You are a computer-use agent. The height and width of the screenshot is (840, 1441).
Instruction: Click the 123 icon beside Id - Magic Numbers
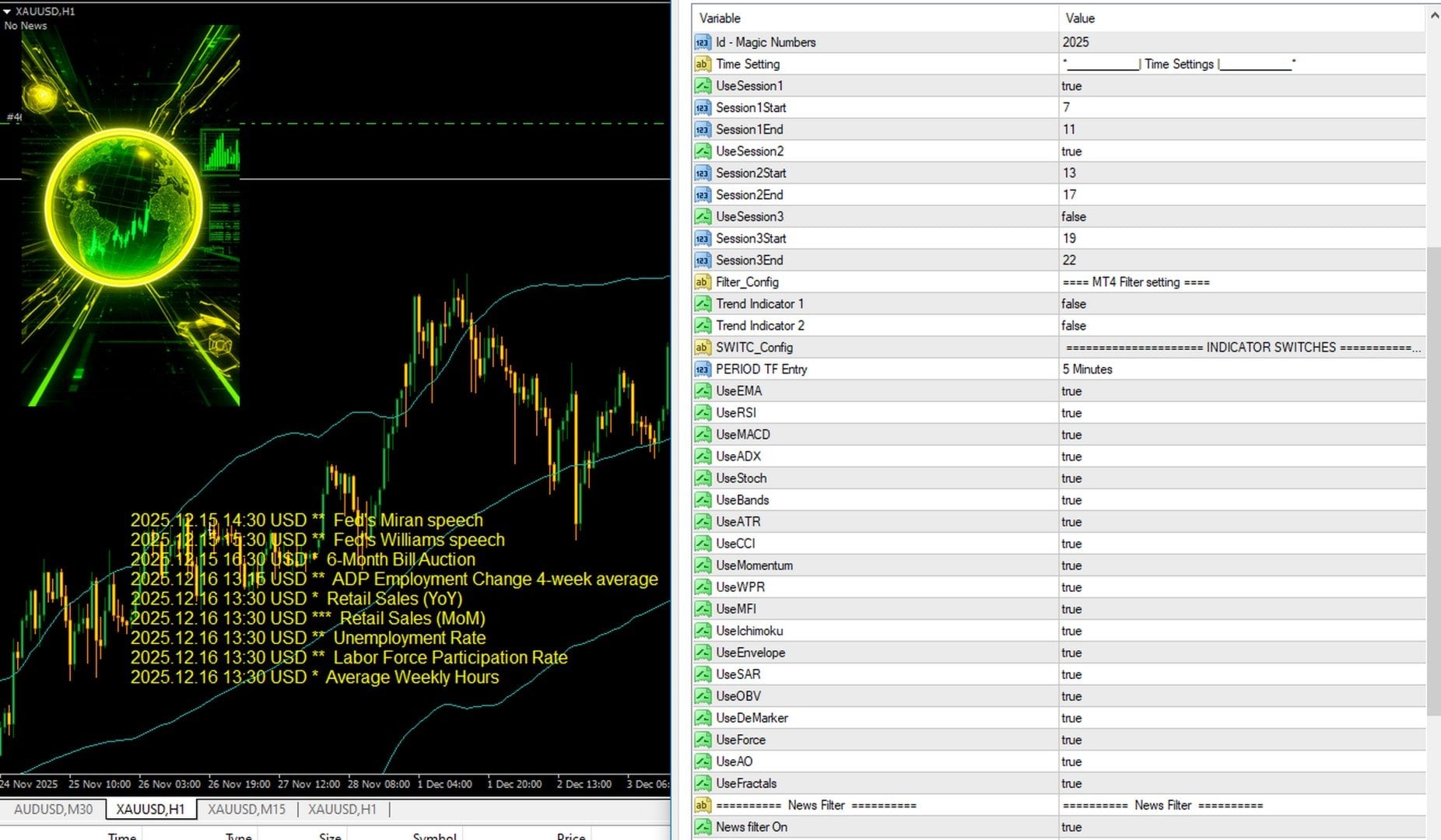pos(701,43)
